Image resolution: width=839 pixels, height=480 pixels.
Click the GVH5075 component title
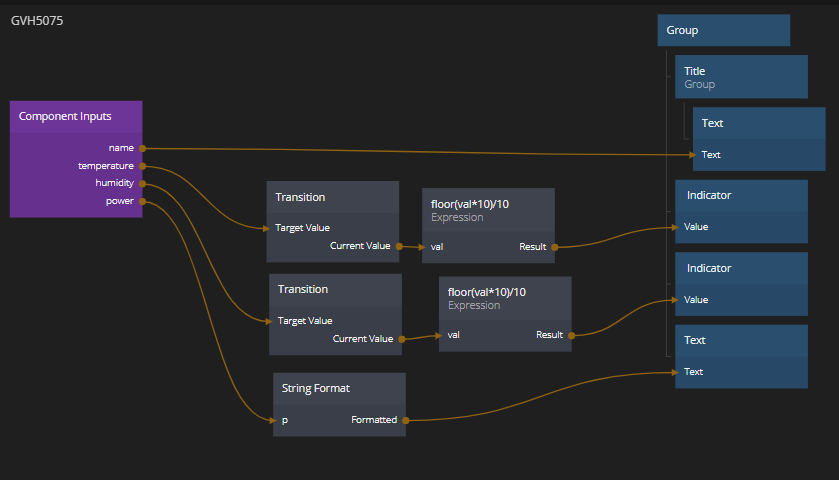point(37,21)
